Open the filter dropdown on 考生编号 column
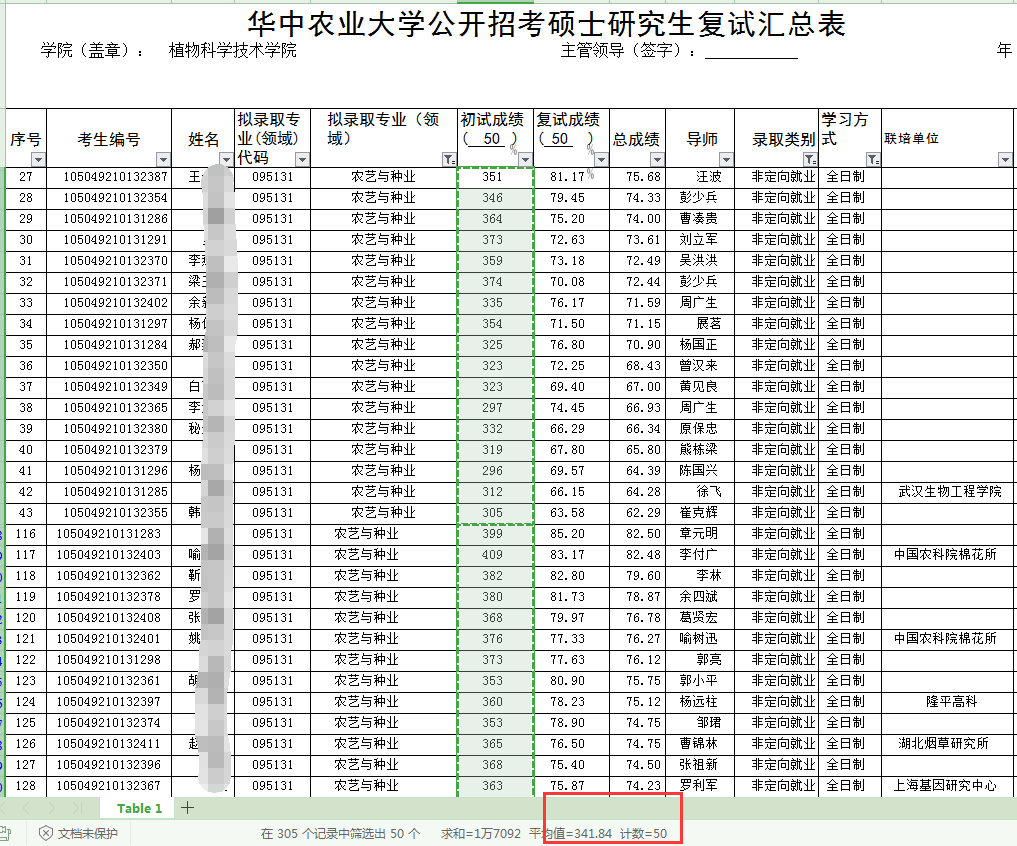The height and width of the screenshot is (846, 1017). pyautogui.click(x=164, y=160)
